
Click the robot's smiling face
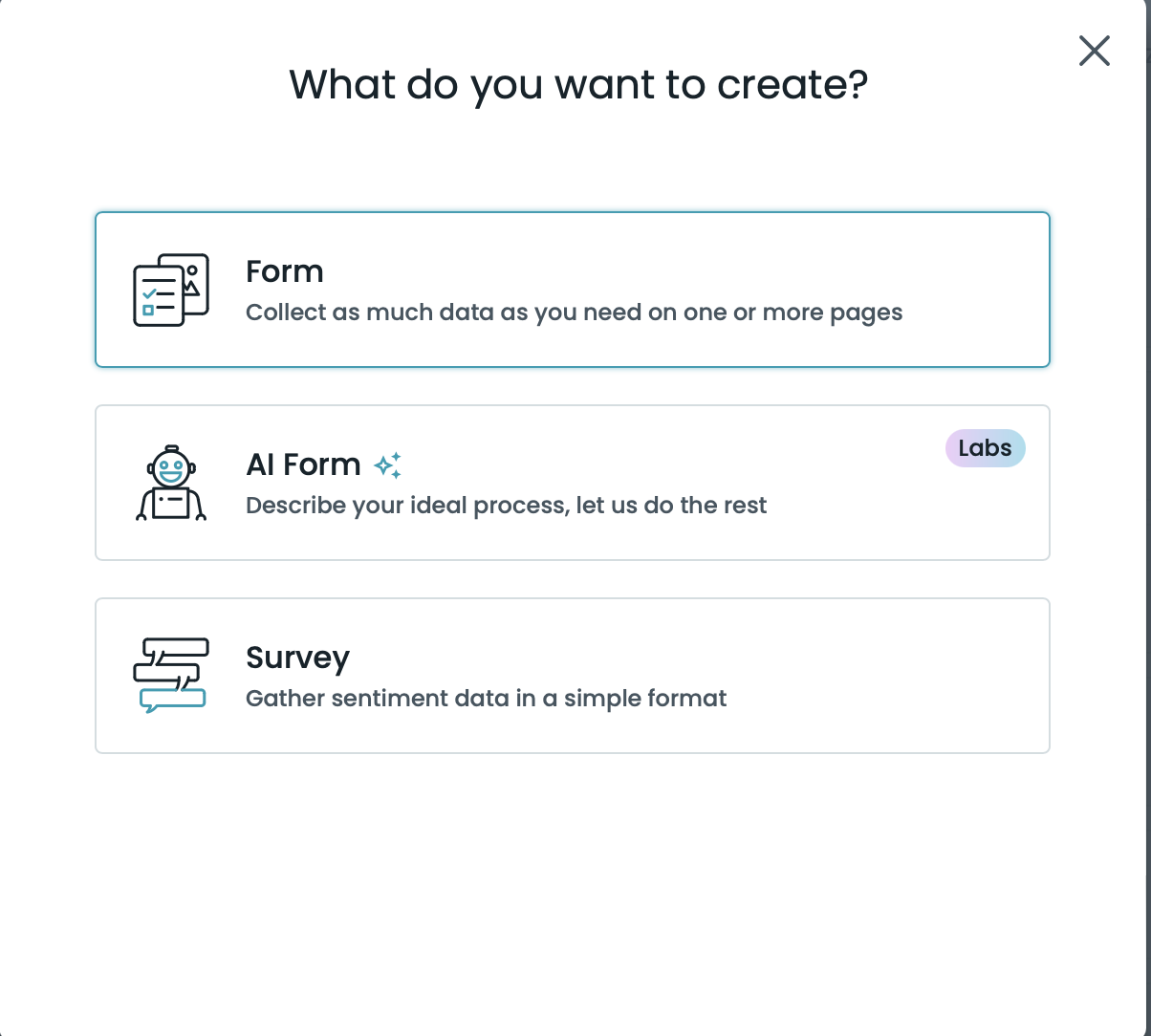171,469
